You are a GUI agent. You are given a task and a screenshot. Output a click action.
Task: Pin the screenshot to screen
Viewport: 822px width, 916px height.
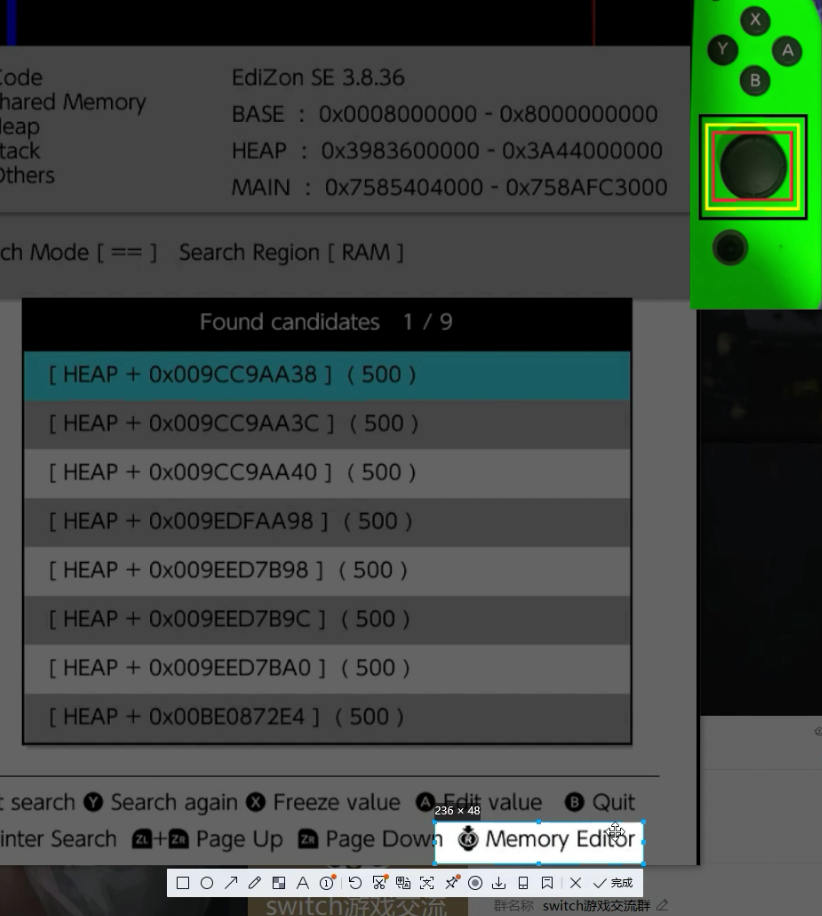point(451,883)
